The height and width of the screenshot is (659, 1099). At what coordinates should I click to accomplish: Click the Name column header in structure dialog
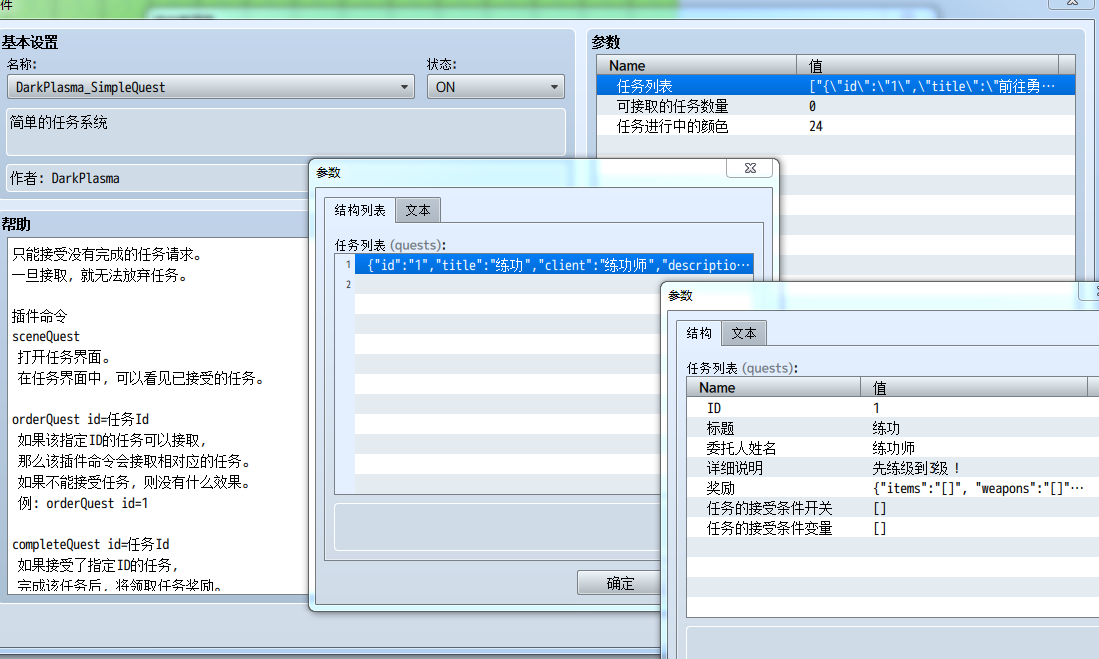coord(774,388)
